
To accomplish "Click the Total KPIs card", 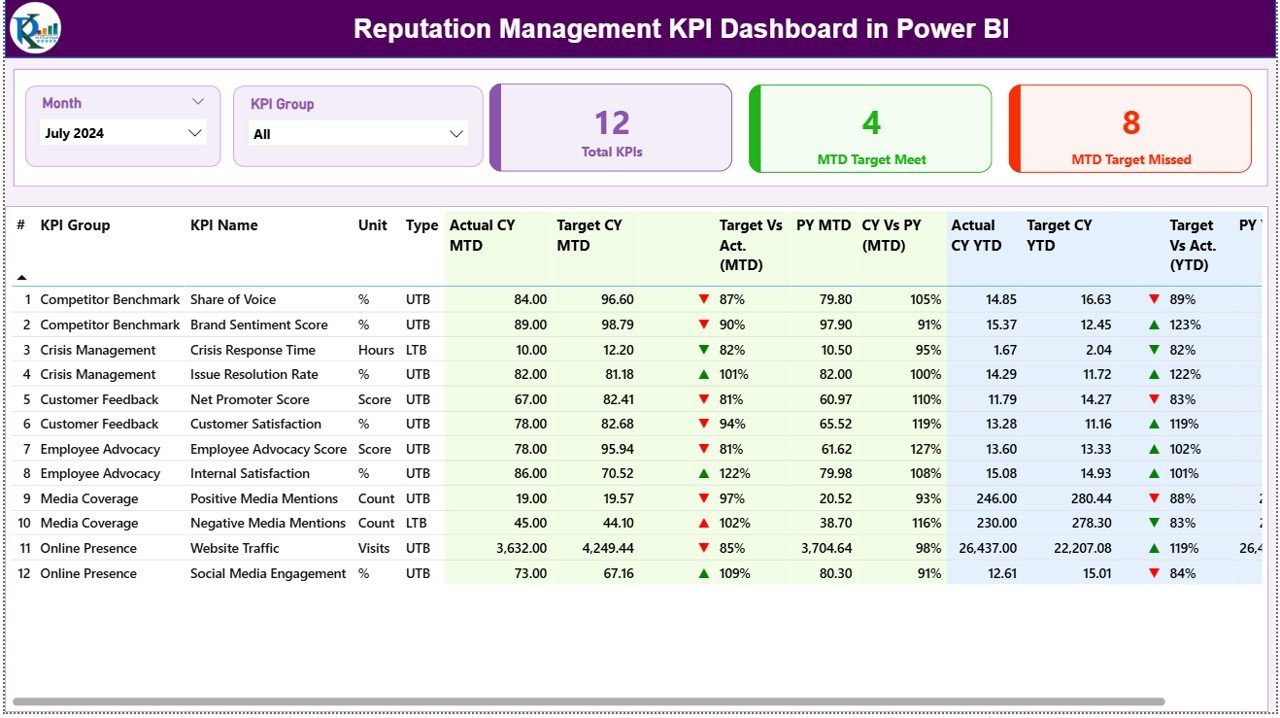I will [612, 128].
